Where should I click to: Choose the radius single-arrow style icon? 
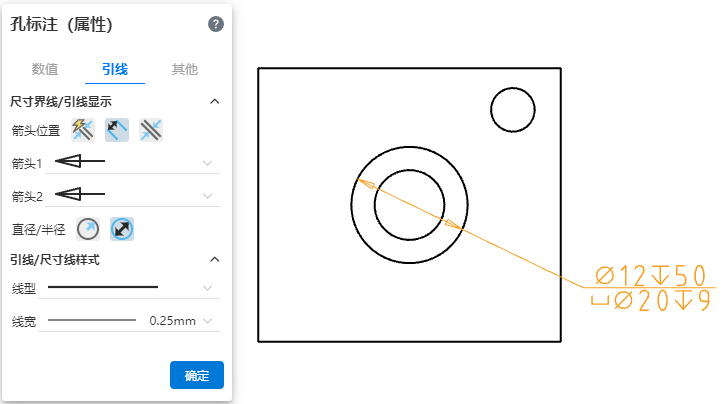[x=88, y=229]
